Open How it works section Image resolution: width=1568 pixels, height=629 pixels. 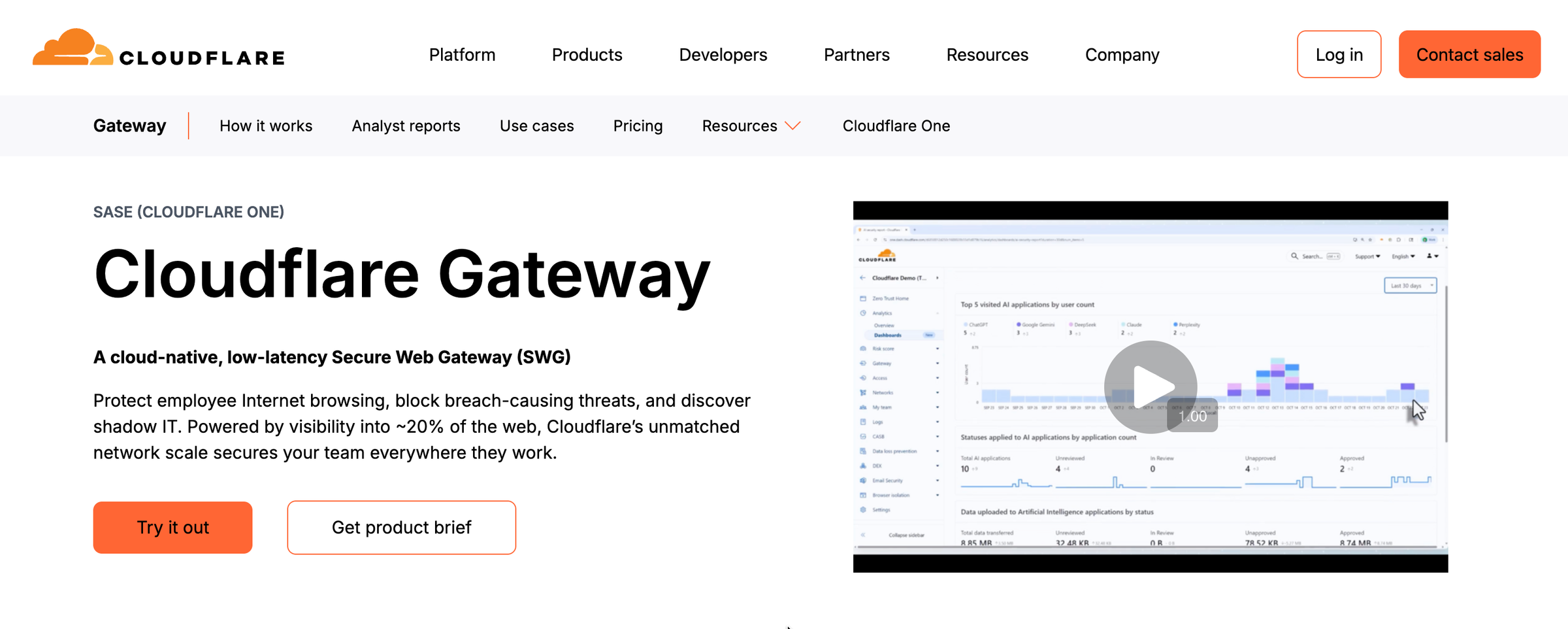266,126
